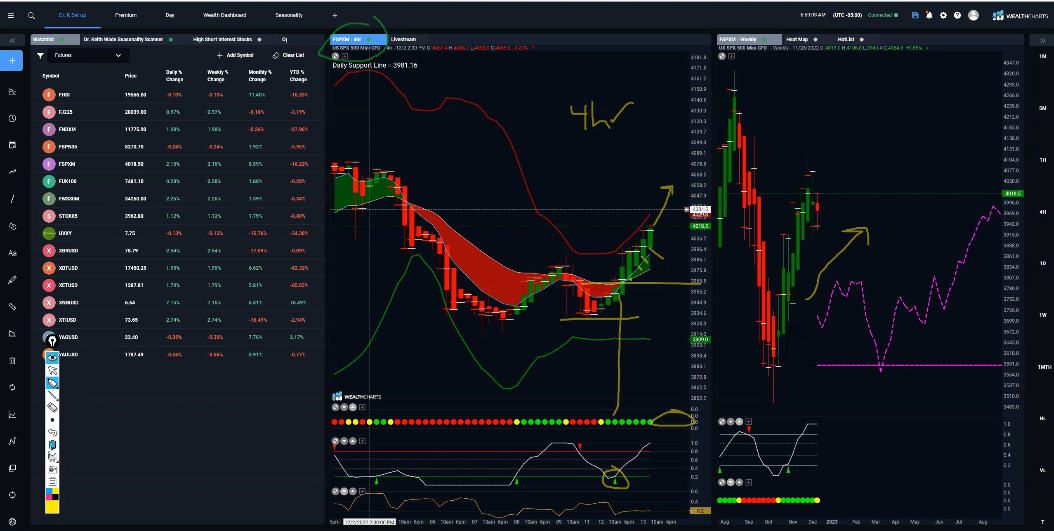Select the 1W timeframe on right bar
The height and width of the screenshot is (531, 1054).
(x=1043, y=315)
